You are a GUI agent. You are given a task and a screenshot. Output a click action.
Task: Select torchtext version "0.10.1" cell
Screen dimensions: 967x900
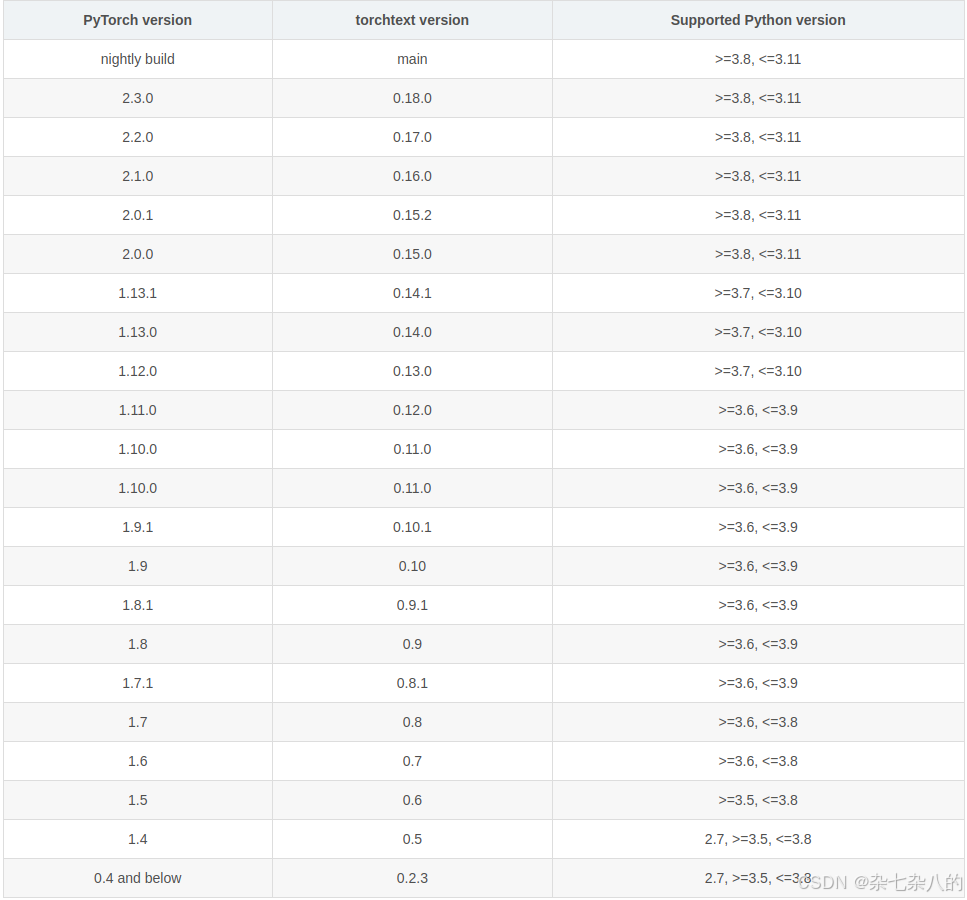click(412, 527)
